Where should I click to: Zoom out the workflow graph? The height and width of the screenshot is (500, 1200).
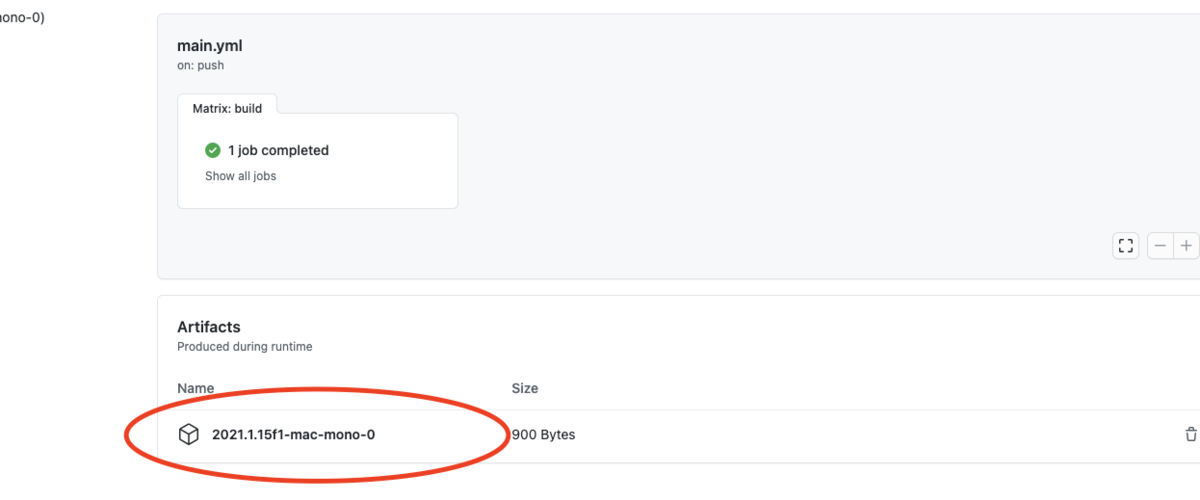(1160, 245)
